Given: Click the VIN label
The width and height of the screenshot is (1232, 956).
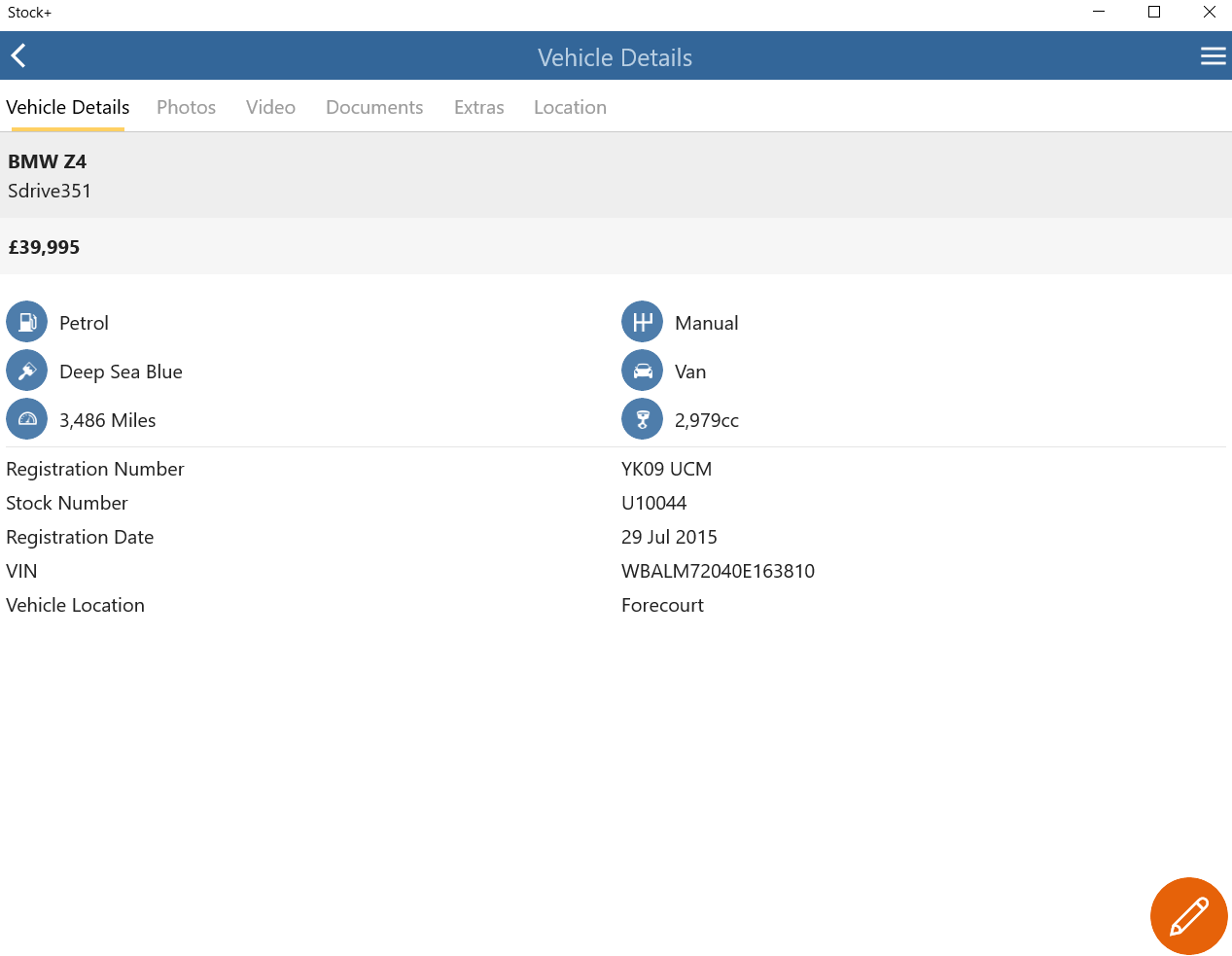Looking at the screenshot, I should pyautogui.click(x=21, y=571).
